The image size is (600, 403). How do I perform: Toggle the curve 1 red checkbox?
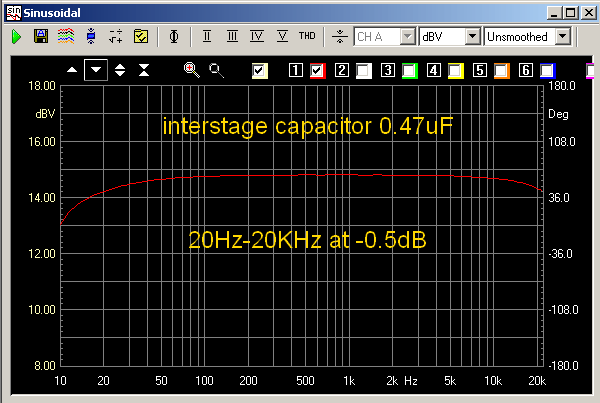[319, 70]
